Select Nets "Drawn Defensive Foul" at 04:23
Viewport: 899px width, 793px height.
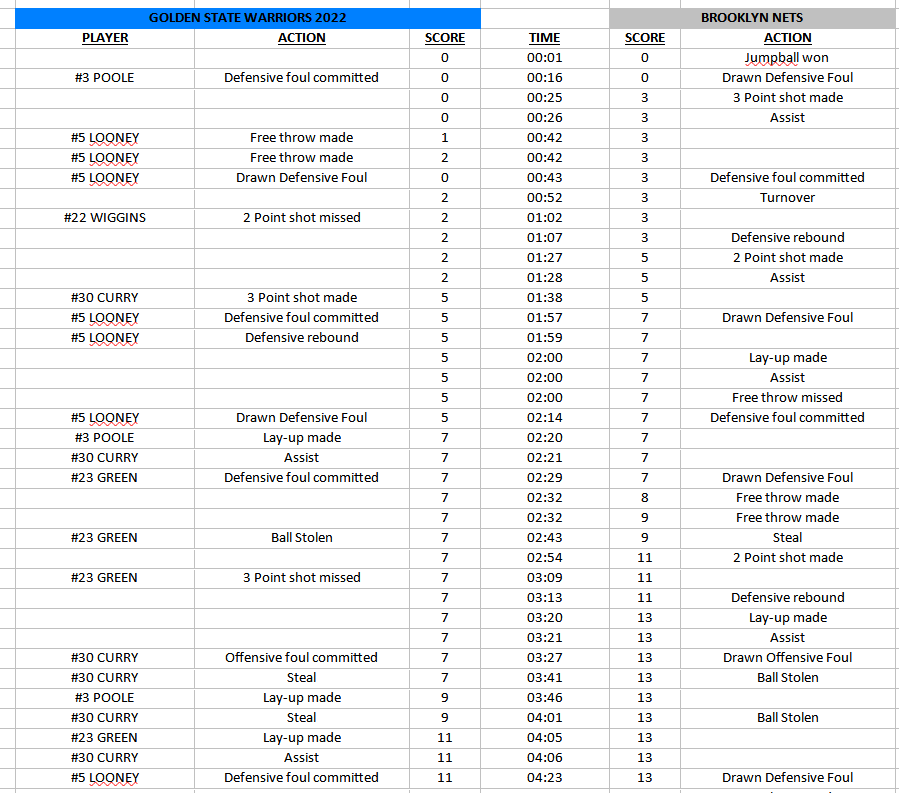[788, 778]
